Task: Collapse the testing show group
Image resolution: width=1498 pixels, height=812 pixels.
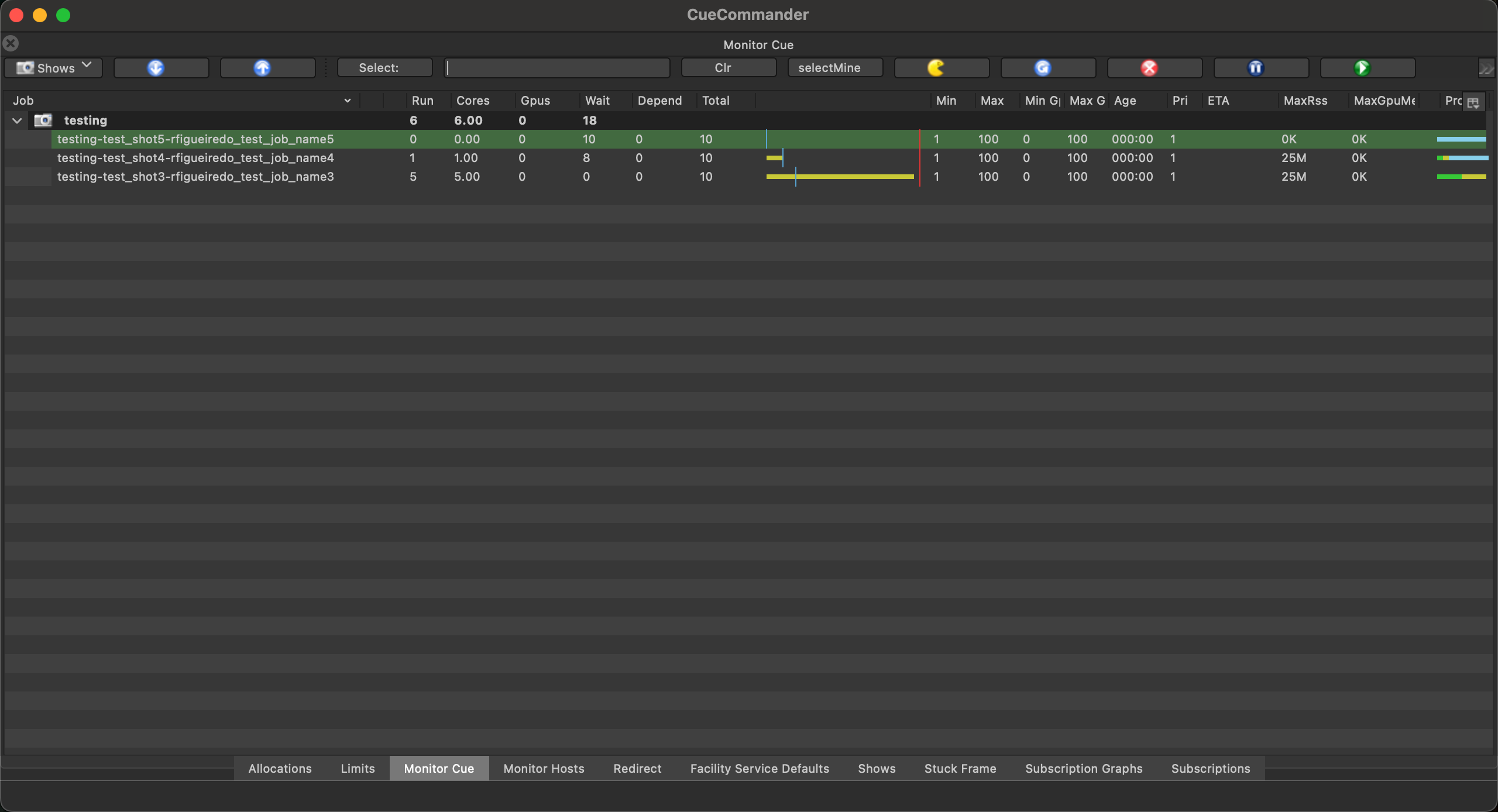Action: coord(17,121)
